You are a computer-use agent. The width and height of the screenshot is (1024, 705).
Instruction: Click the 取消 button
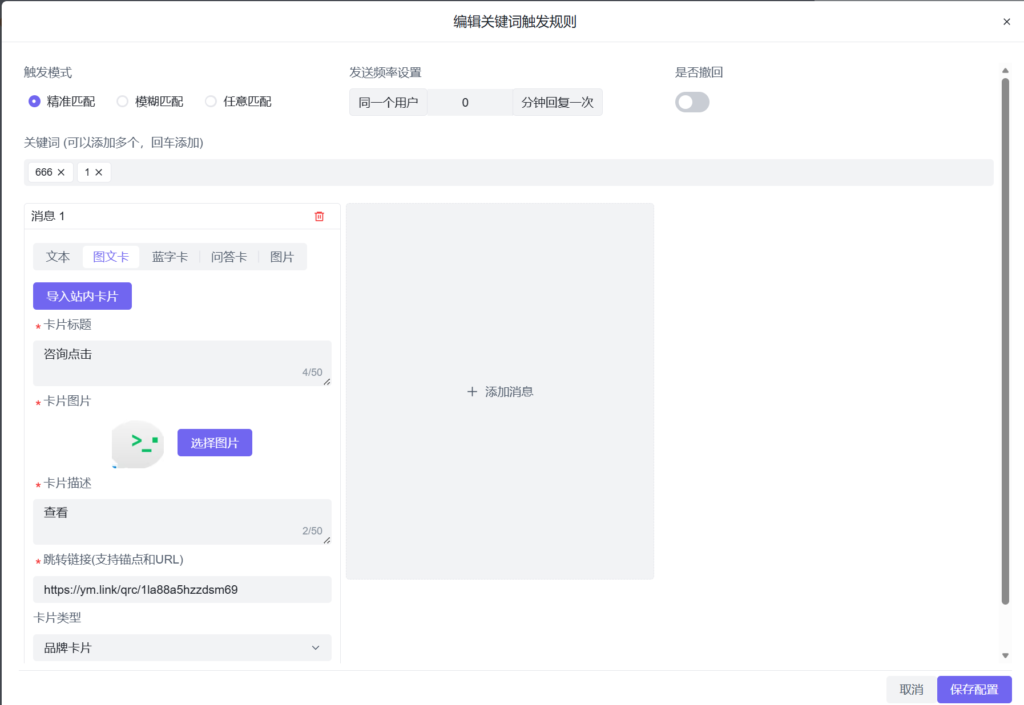(911, 690)
